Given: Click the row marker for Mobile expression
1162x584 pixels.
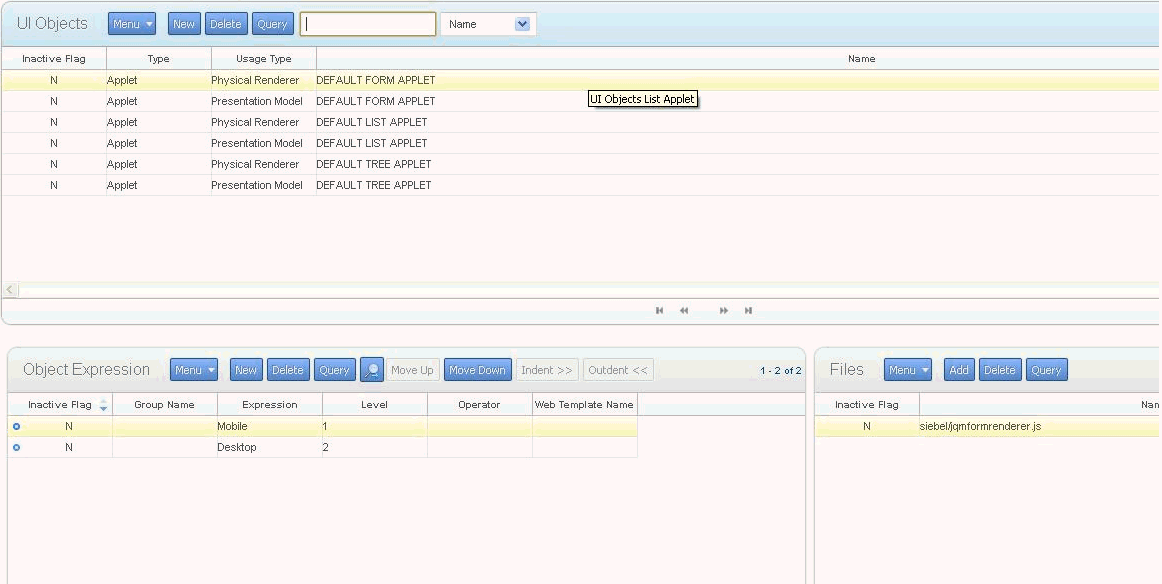Looking at the screenshot, I should pos(16,426).
